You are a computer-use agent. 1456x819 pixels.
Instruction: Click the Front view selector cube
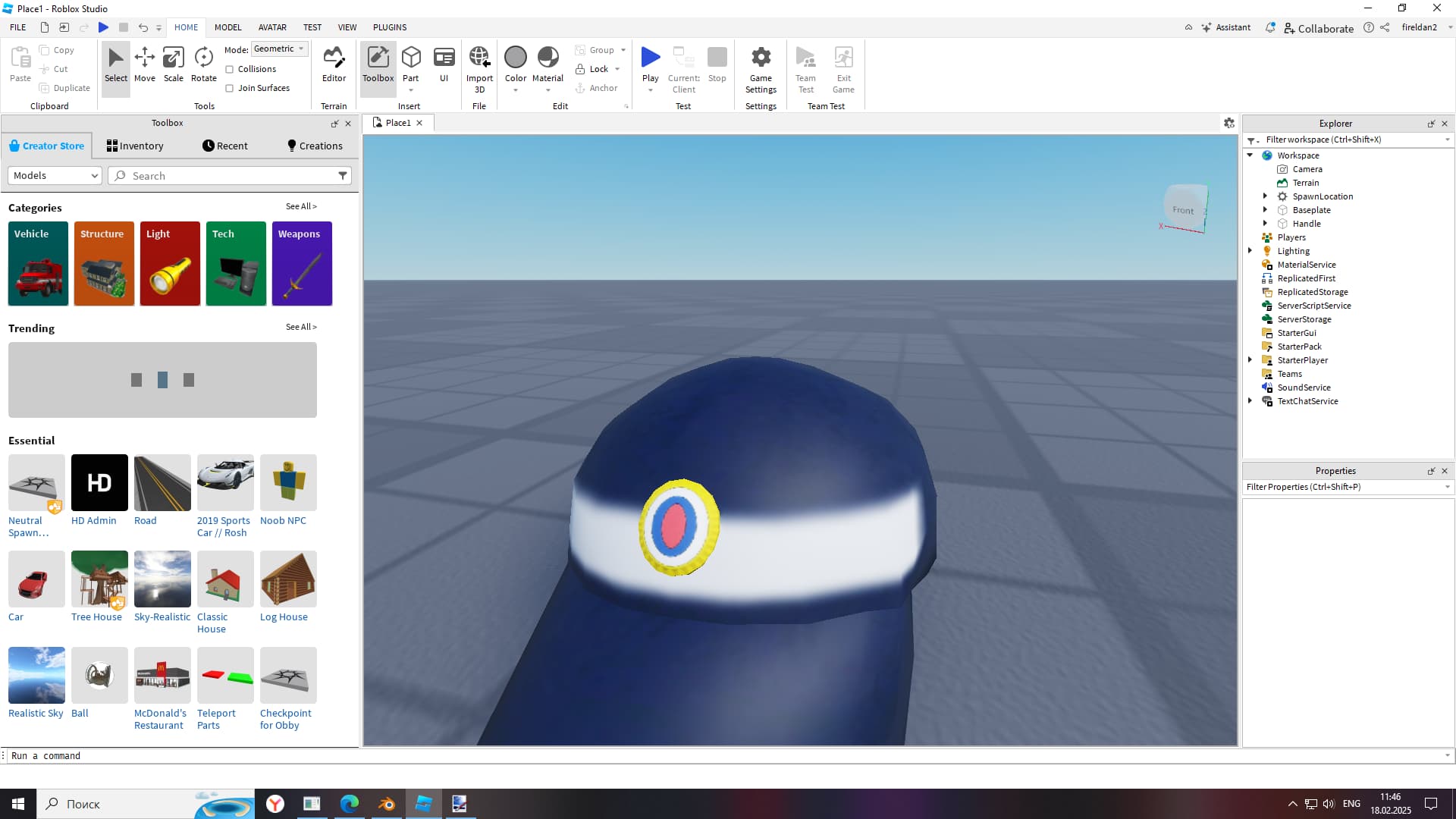click(1184, 208)
